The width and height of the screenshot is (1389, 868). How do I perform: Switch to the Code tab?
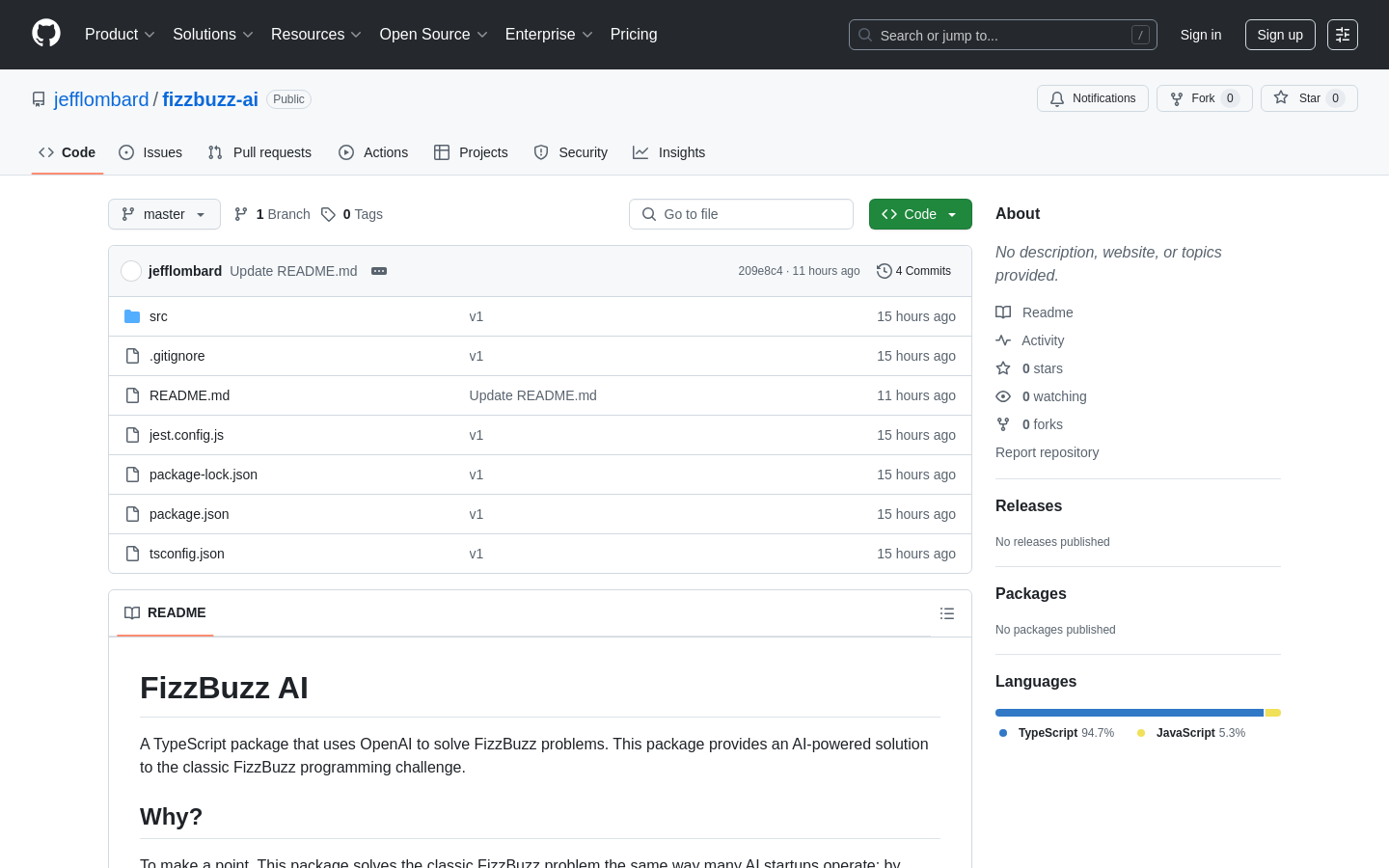click(x=68, y=152)
